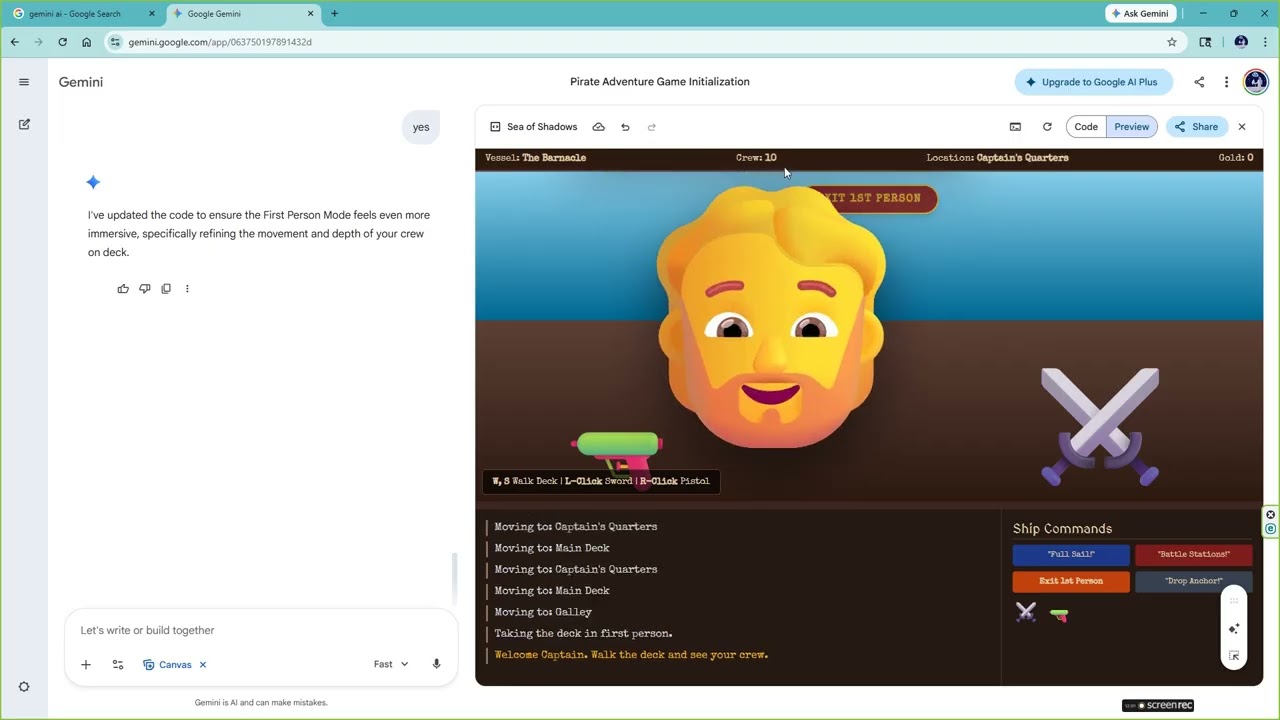
Task: Reload the canvas preview
Action: coord(1047,127)
